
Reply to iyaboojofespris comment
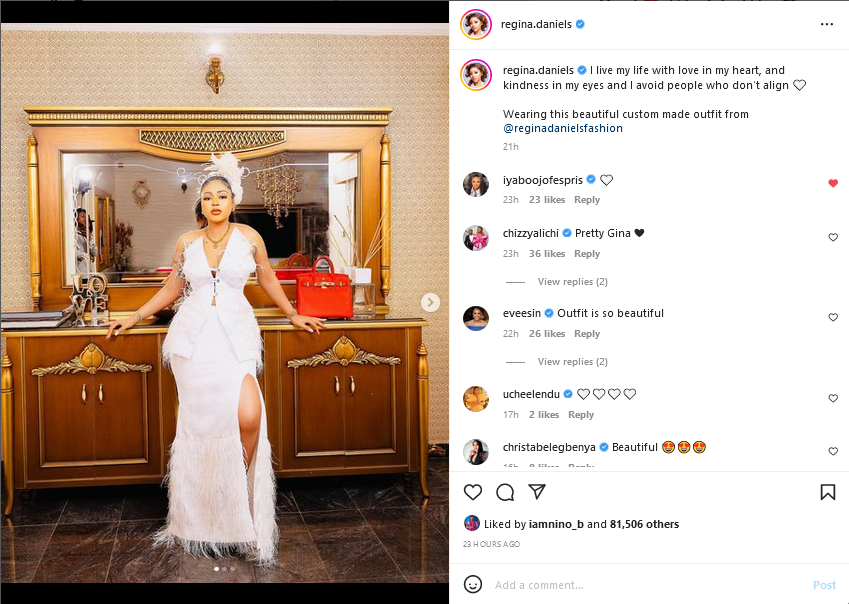tap(587, 200)
